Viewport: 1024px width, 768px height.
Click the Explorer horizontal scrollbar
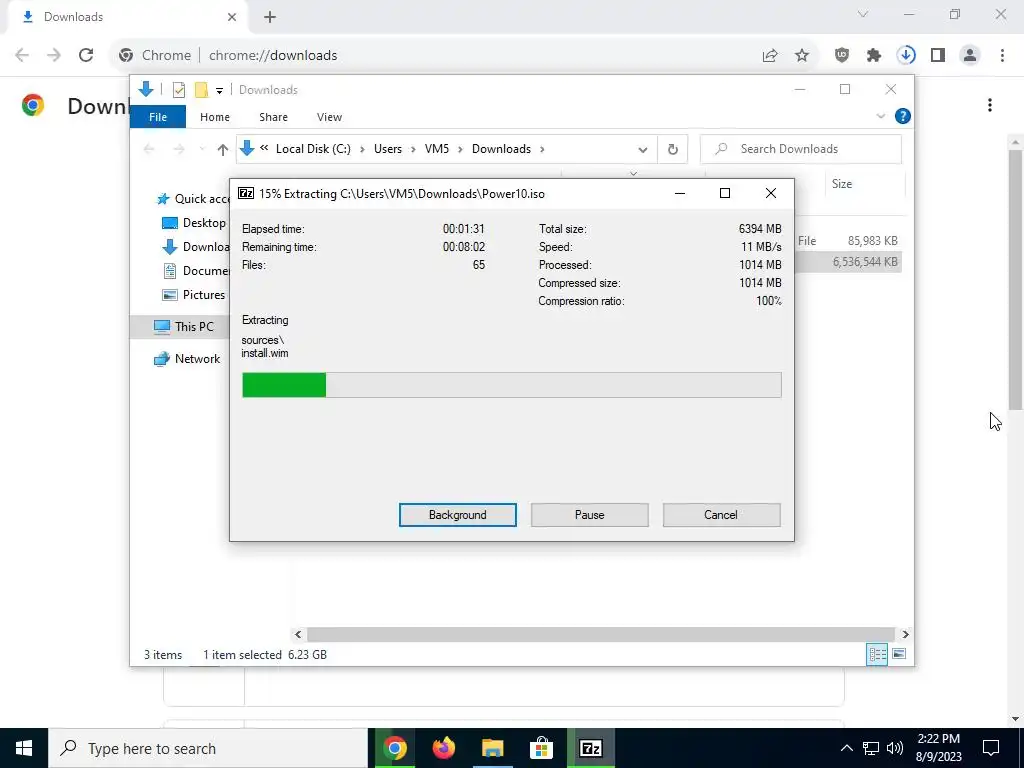[x=600, y=634]
